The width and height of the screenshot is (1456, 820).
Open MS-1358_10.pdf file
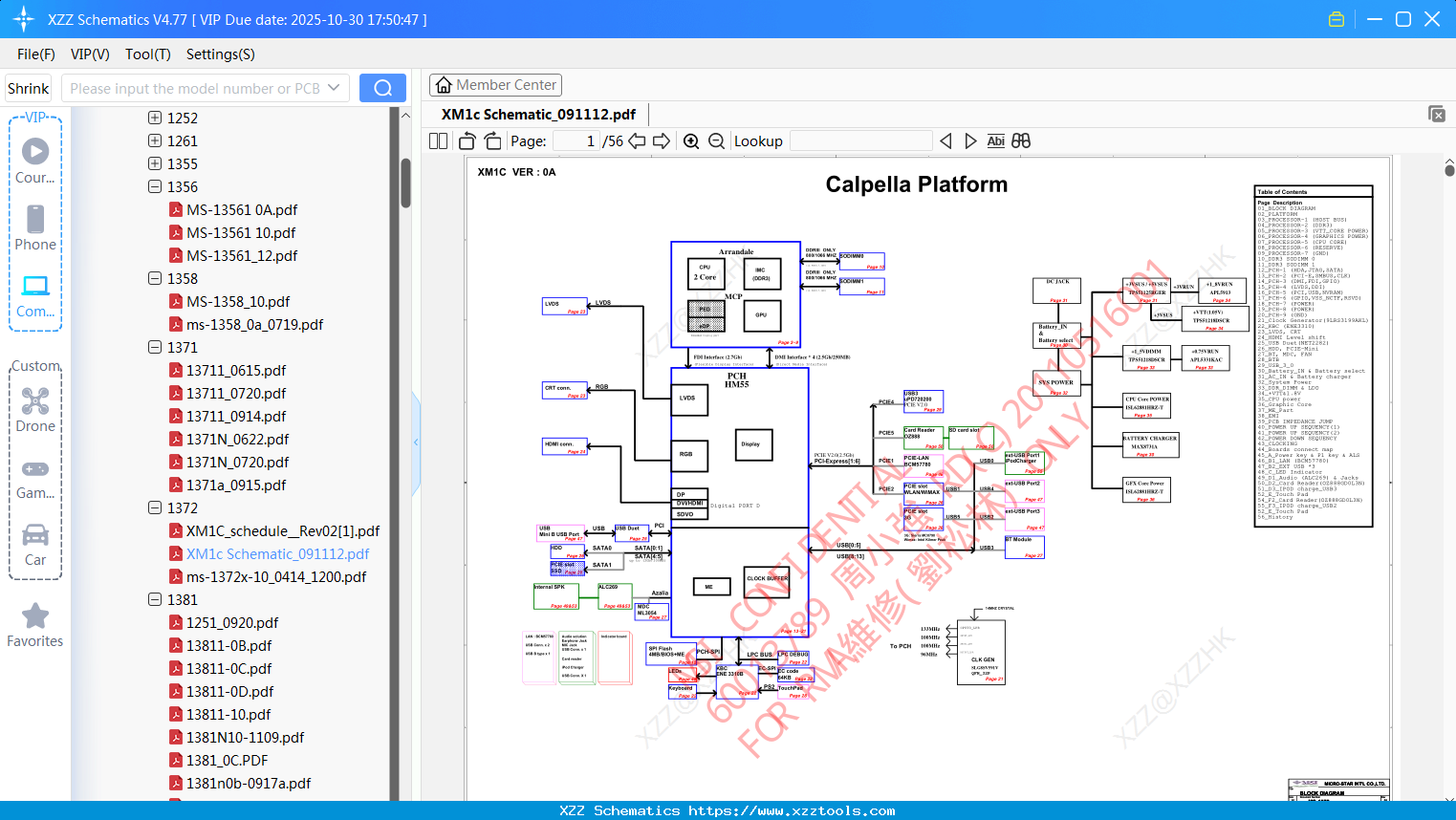pos(238,301)
